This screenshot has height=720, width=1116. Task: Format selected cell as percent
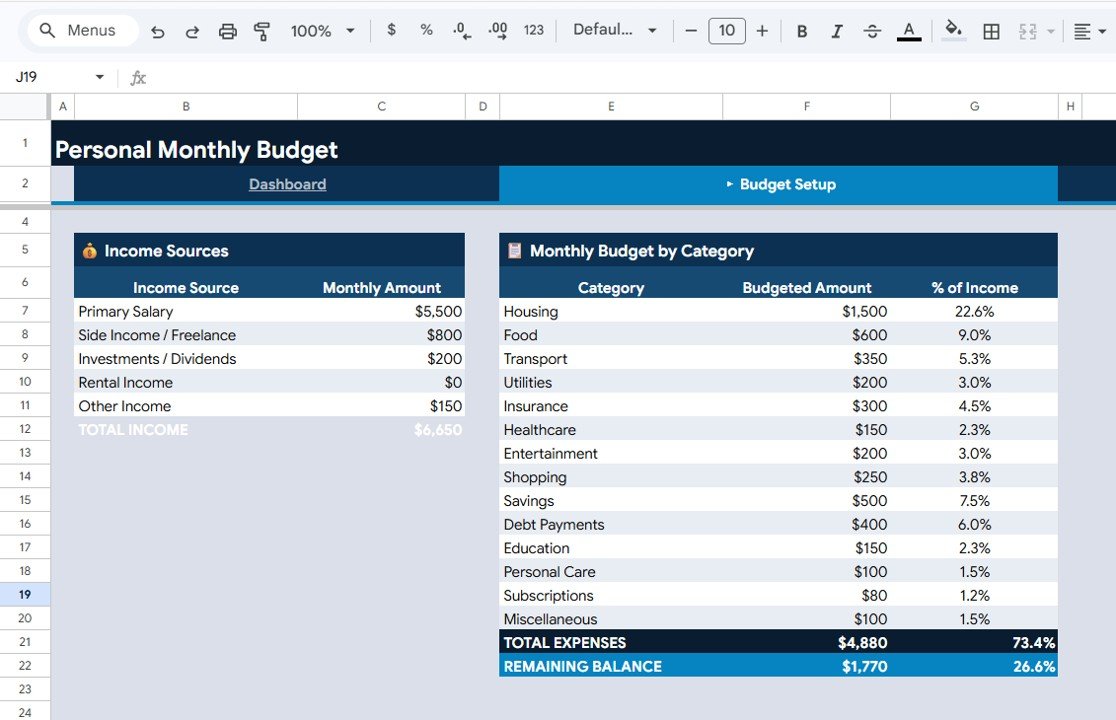point(426,30)
